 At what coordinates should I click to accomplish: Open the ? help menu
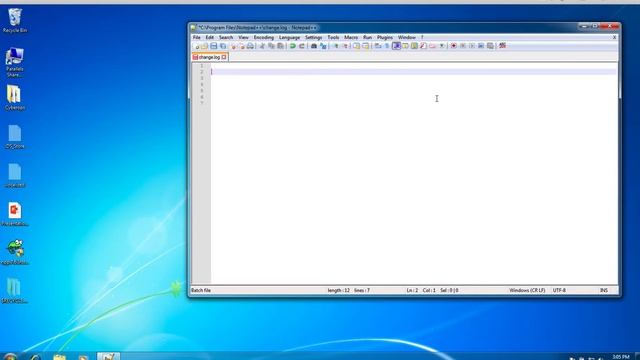pyautogui.click(x=422, y=38)
